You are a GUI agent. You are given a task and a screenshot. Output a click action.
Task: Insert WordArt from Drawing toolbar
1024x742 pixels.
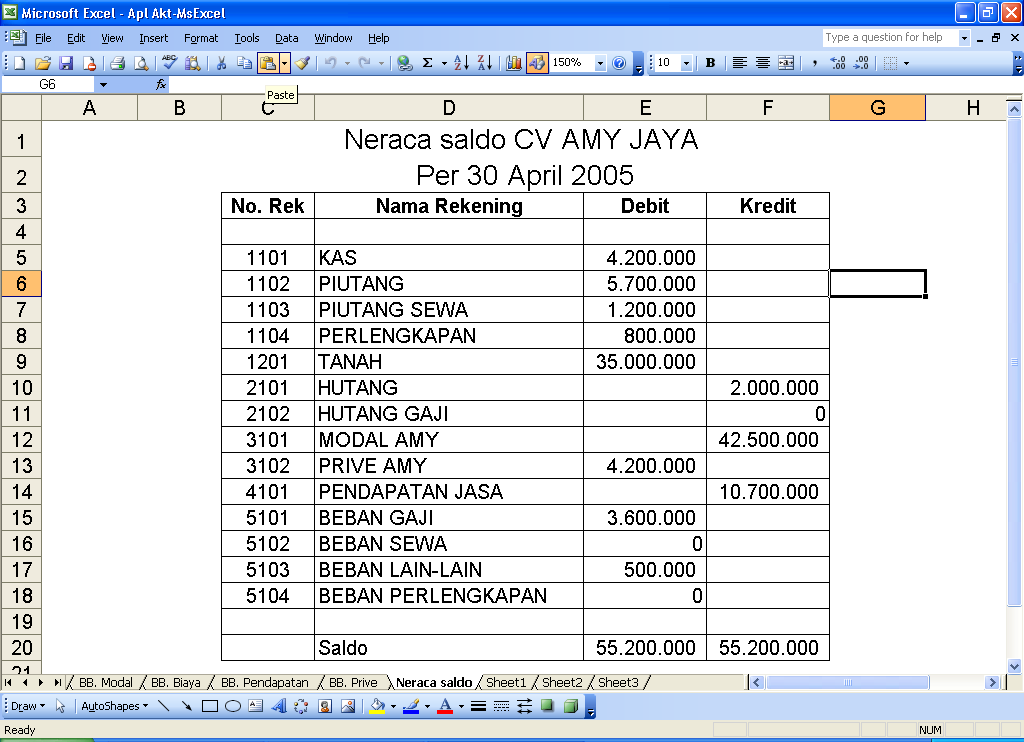(279, 706)
